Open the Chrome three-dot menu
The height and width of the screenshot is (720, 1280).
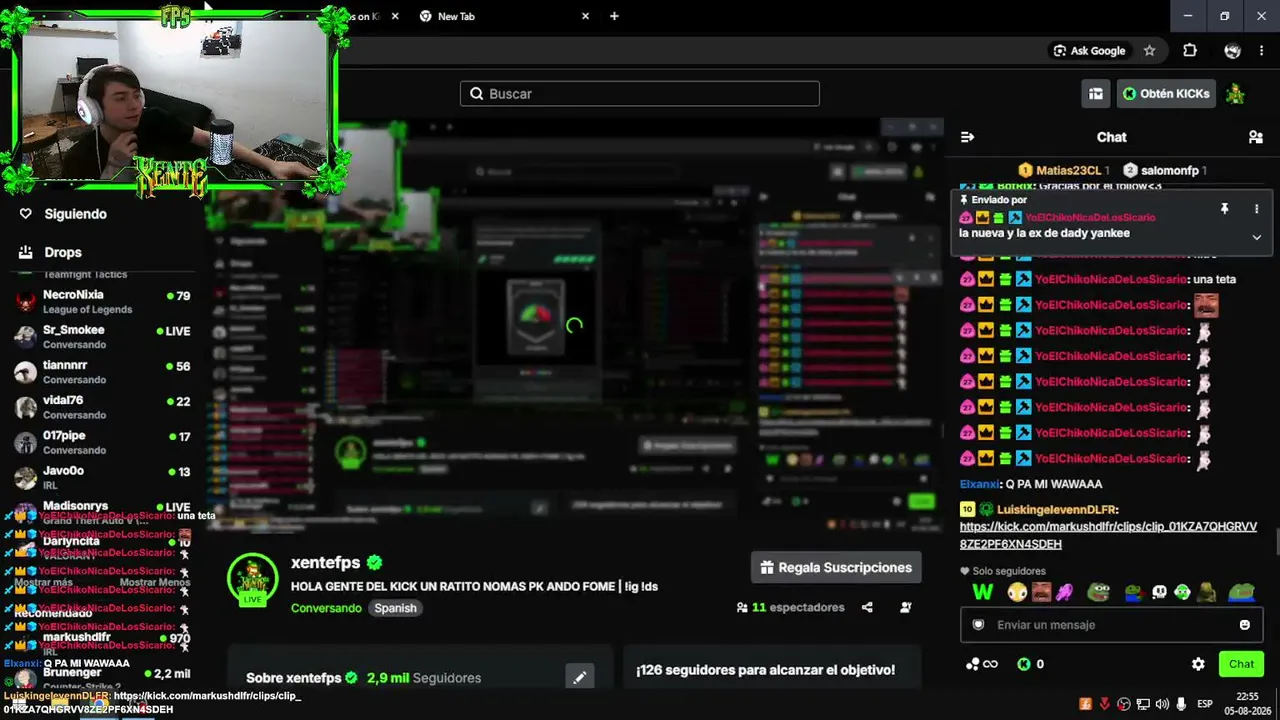[x=1262, y=51]
